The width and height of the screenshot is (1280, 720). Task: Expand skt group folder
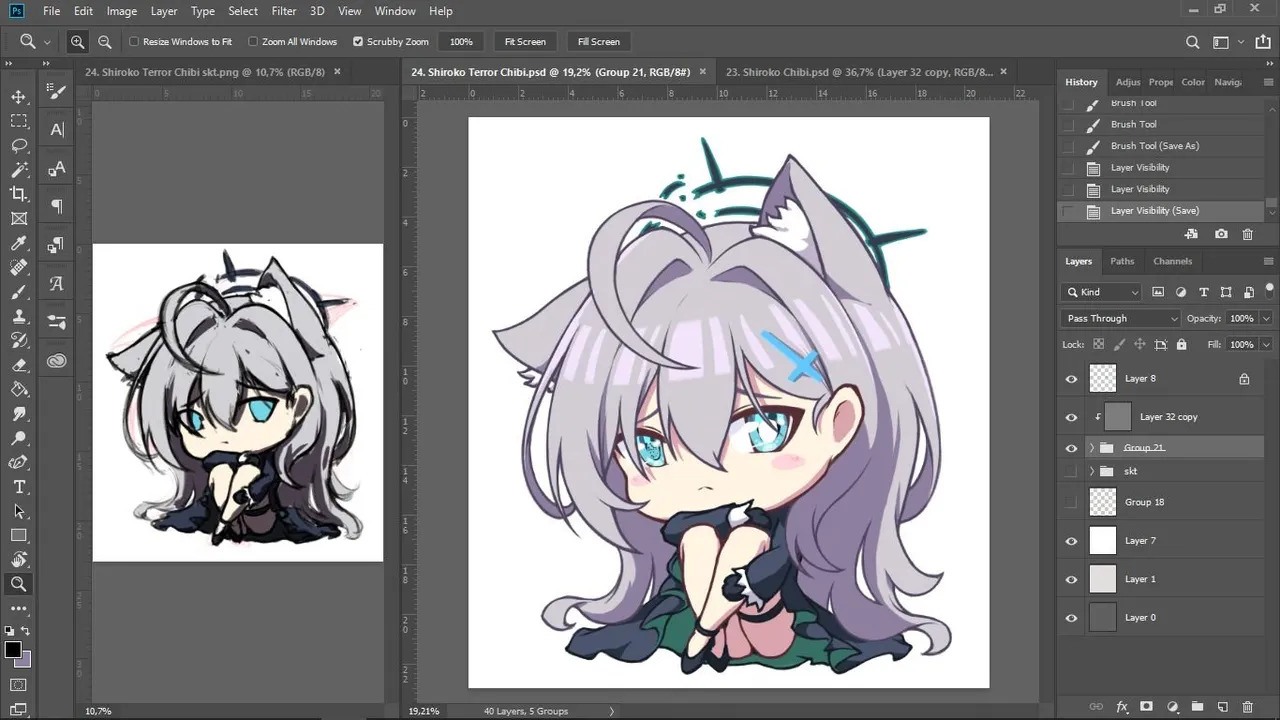pos(1092,471)
